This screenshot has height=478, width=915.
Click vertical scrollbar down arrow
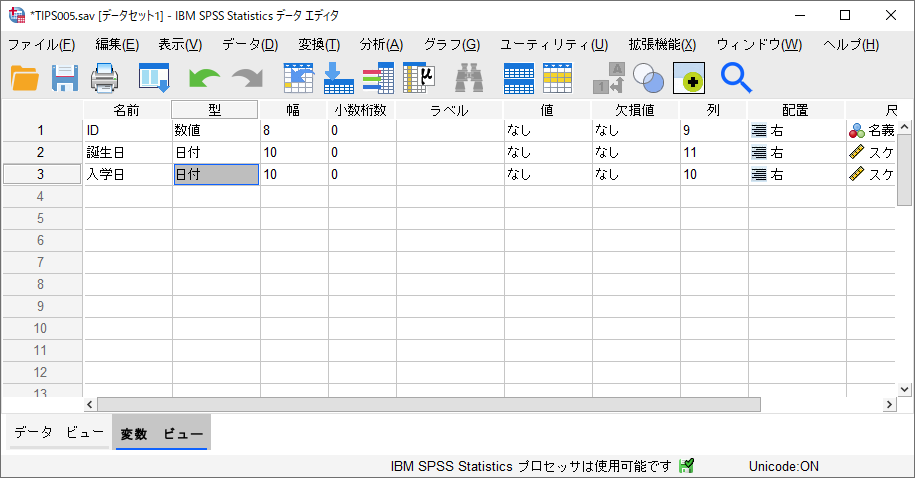pyautogui.click(x=904, y=389)
